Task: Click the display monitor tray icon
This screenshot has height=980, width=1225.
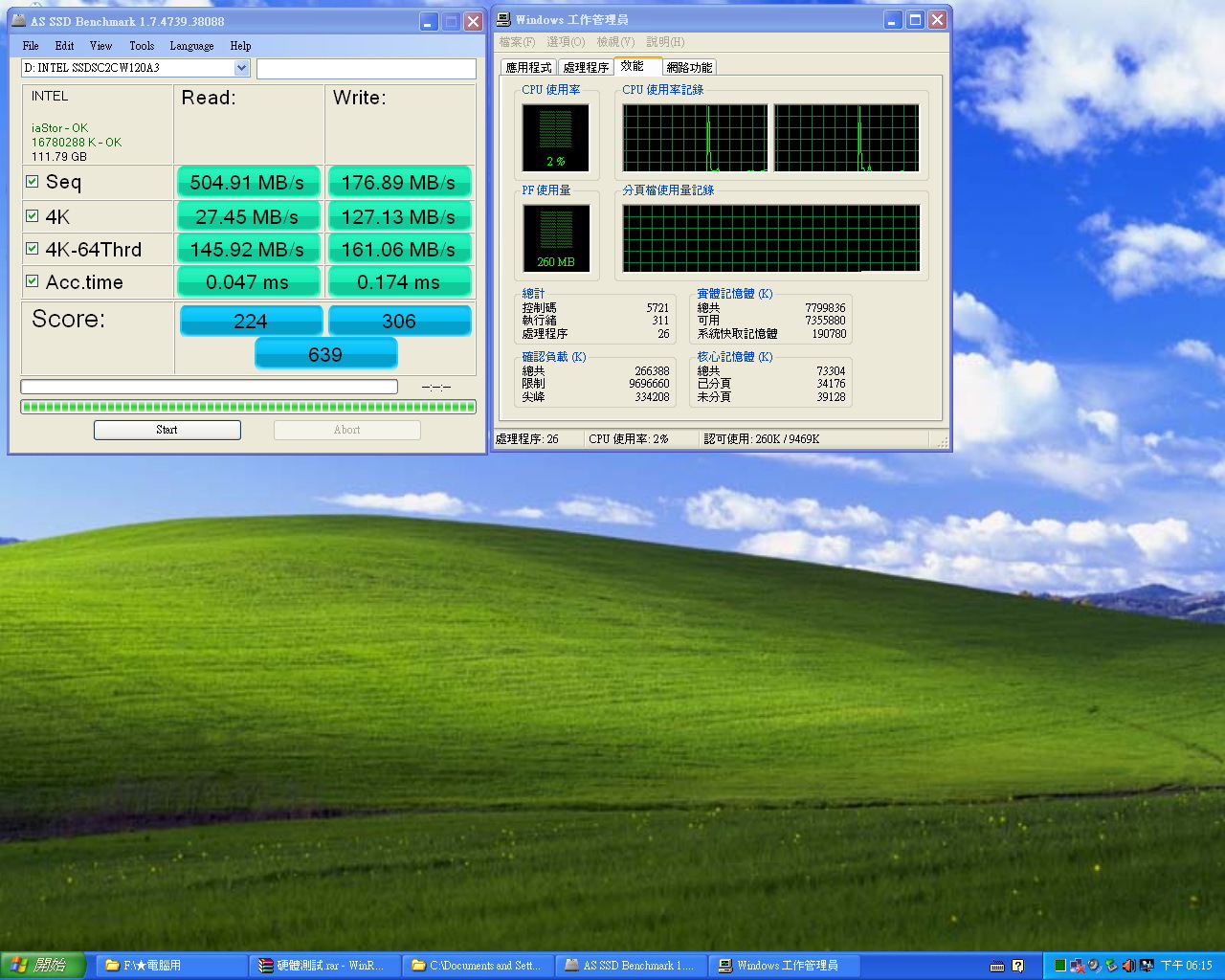Action: pyautogui.click(x=1146, y=966)
